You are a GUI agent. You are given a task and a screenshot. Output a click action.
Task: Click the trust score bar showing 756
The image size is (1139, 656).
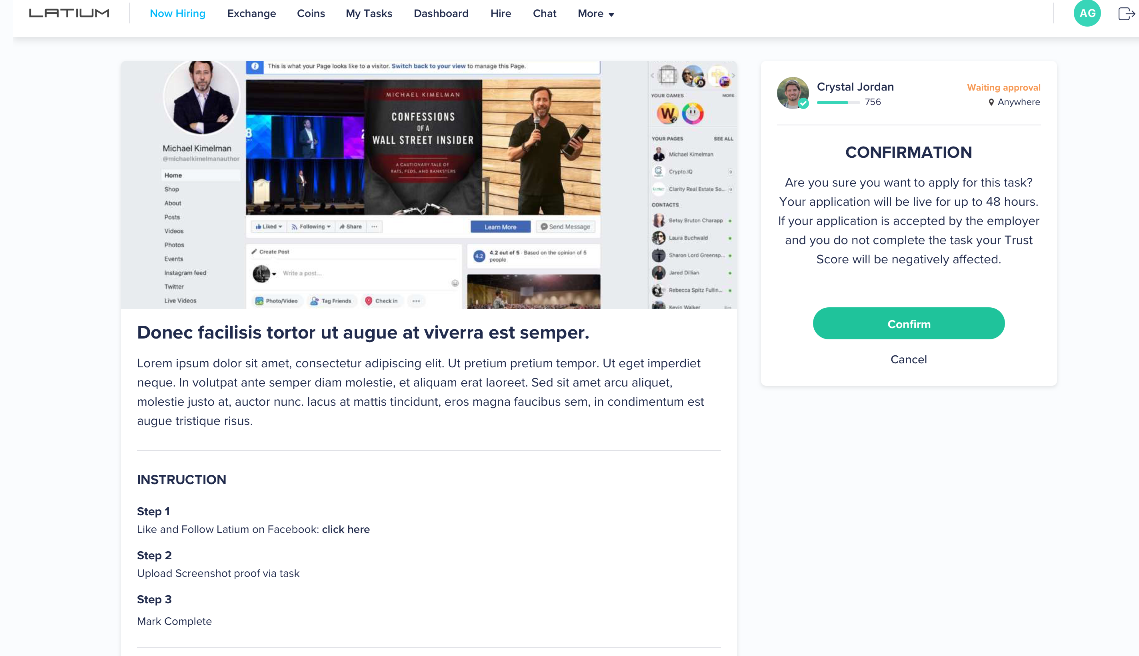pos(838,102)
